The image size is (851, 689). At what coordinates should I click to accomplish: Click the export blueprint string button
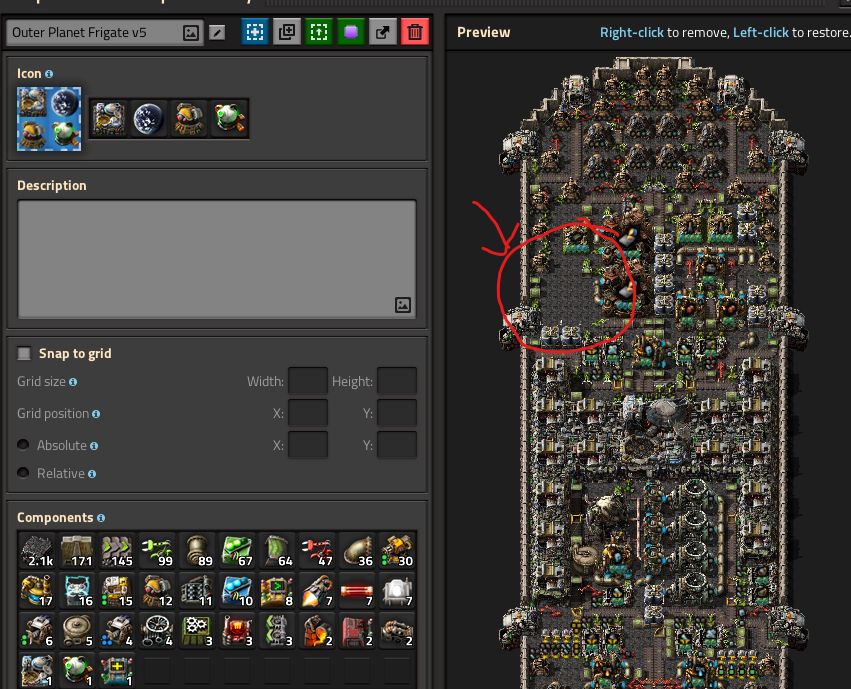click(383, 32)
